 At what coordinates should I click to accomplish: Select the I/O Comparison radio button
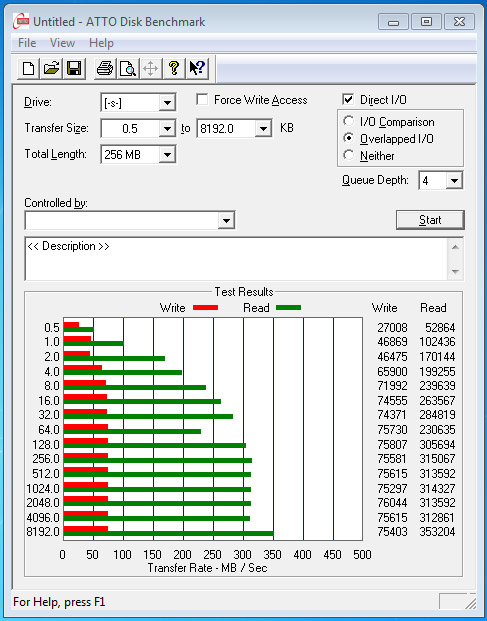349,121
